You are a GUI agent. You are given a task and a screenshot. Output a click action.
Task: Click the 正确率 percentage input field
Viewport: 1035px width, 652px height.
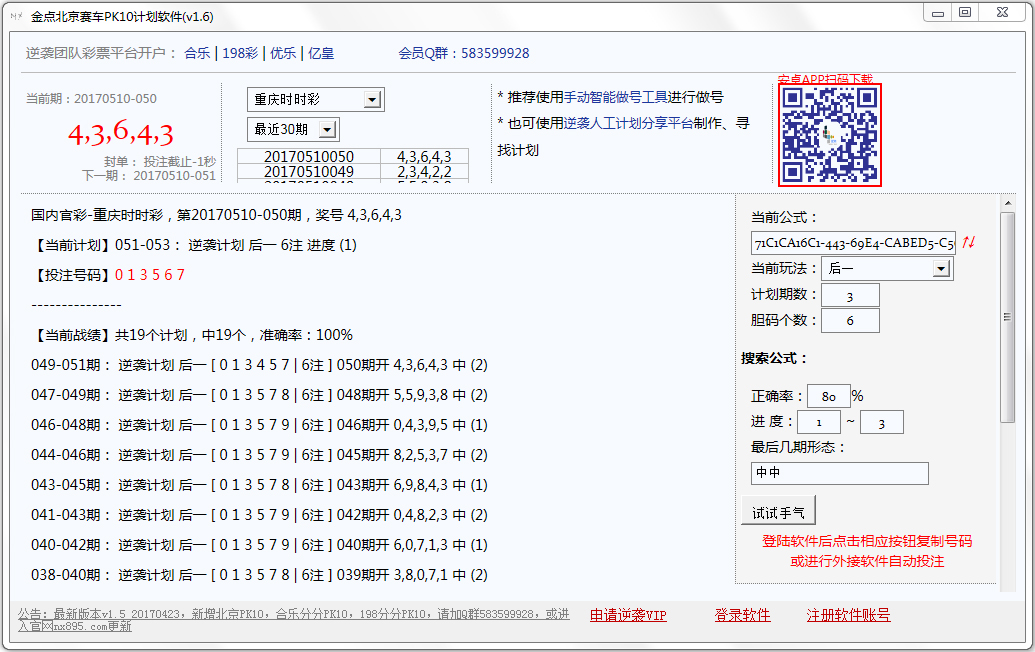(828, 396)
